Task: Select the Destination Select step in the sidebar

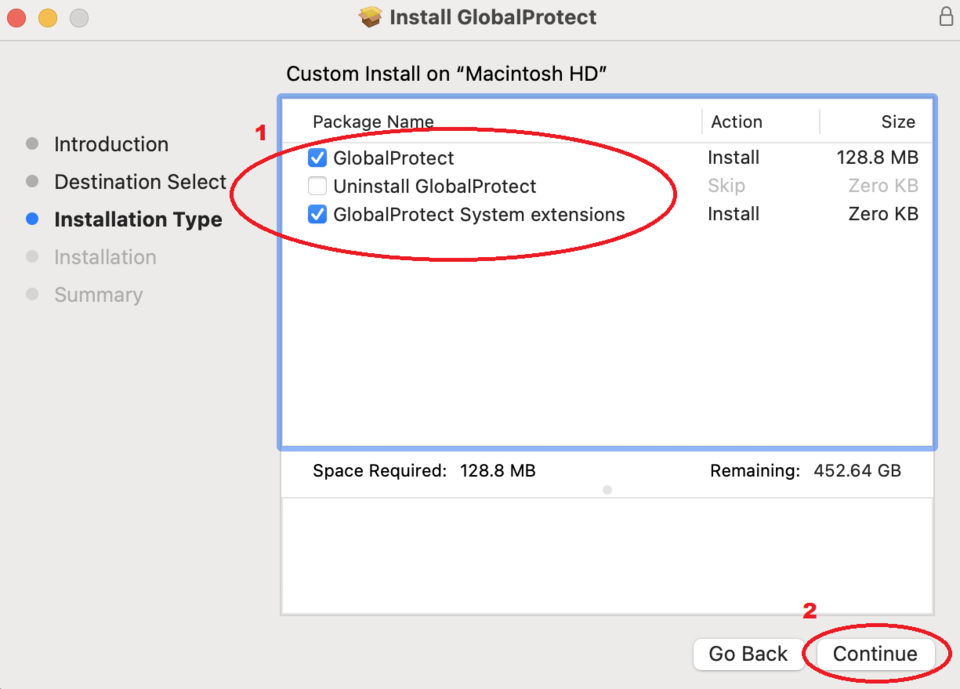Action: click(x=140, y=182)
